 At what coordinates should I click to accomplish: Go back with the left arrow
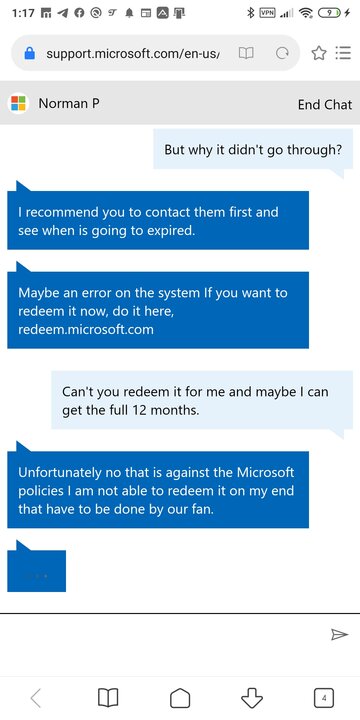pos(36,698)
